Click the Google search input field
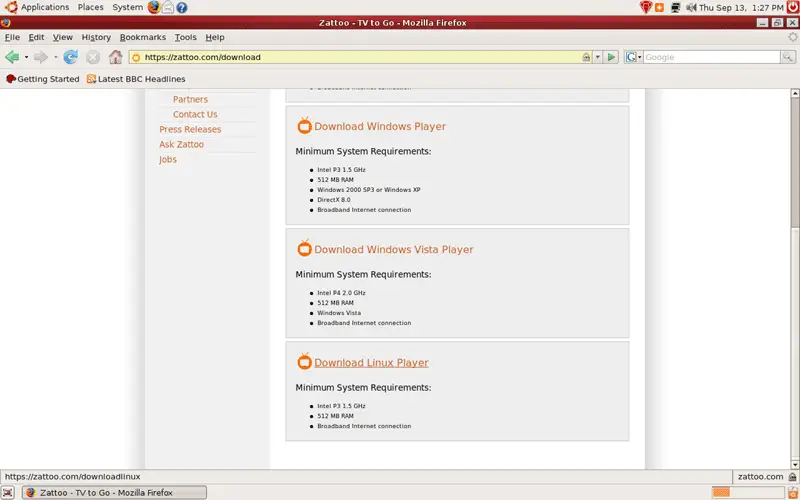Screen dimensions: 800x500 coord(711,57)
